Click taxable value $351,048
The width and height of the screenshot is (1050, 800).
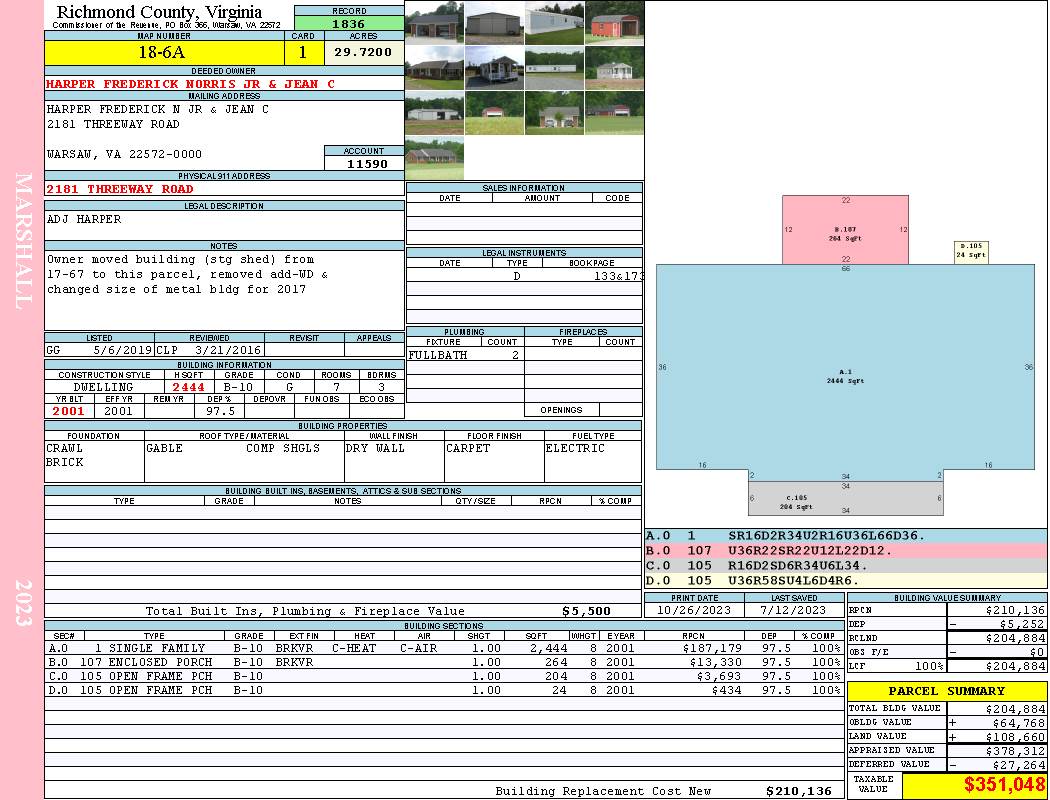[x=1004, y=785]
